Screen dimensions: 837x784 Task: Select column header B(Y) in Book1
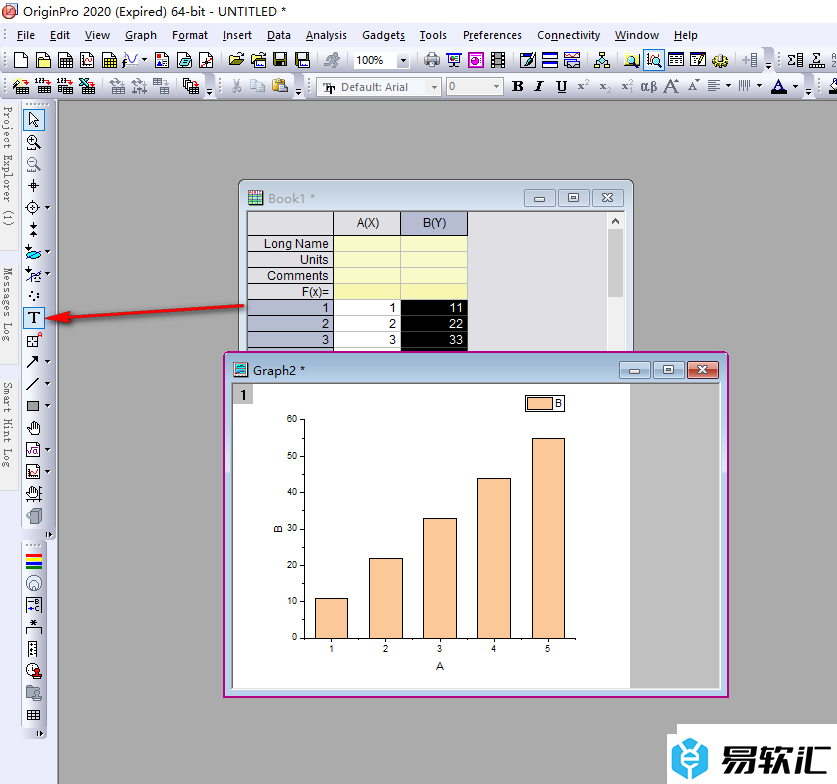(x=434, y=223)
